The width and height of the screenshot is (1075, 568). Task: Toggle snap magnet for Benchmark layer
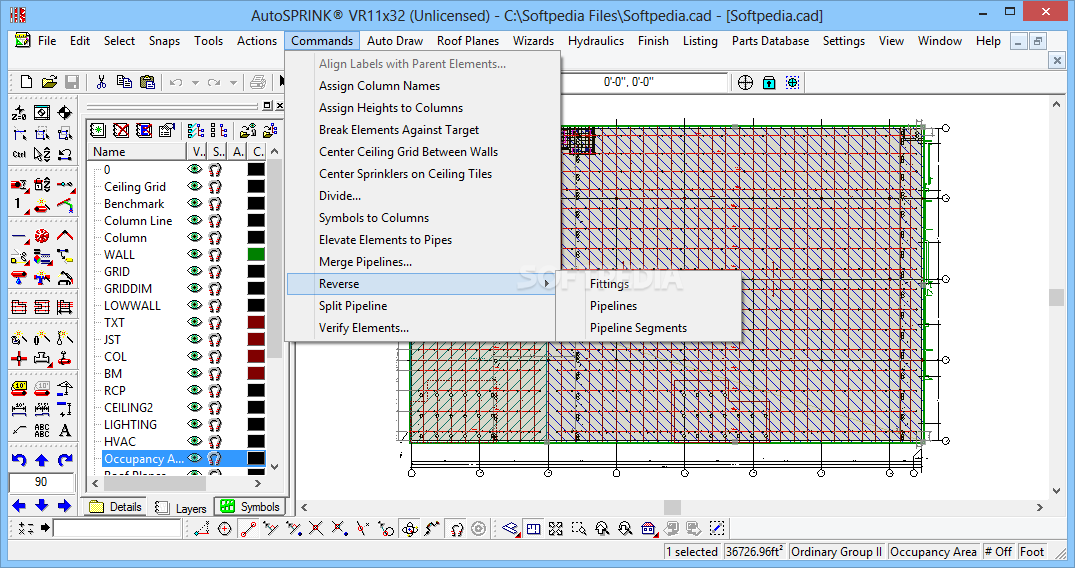point(215,203)
